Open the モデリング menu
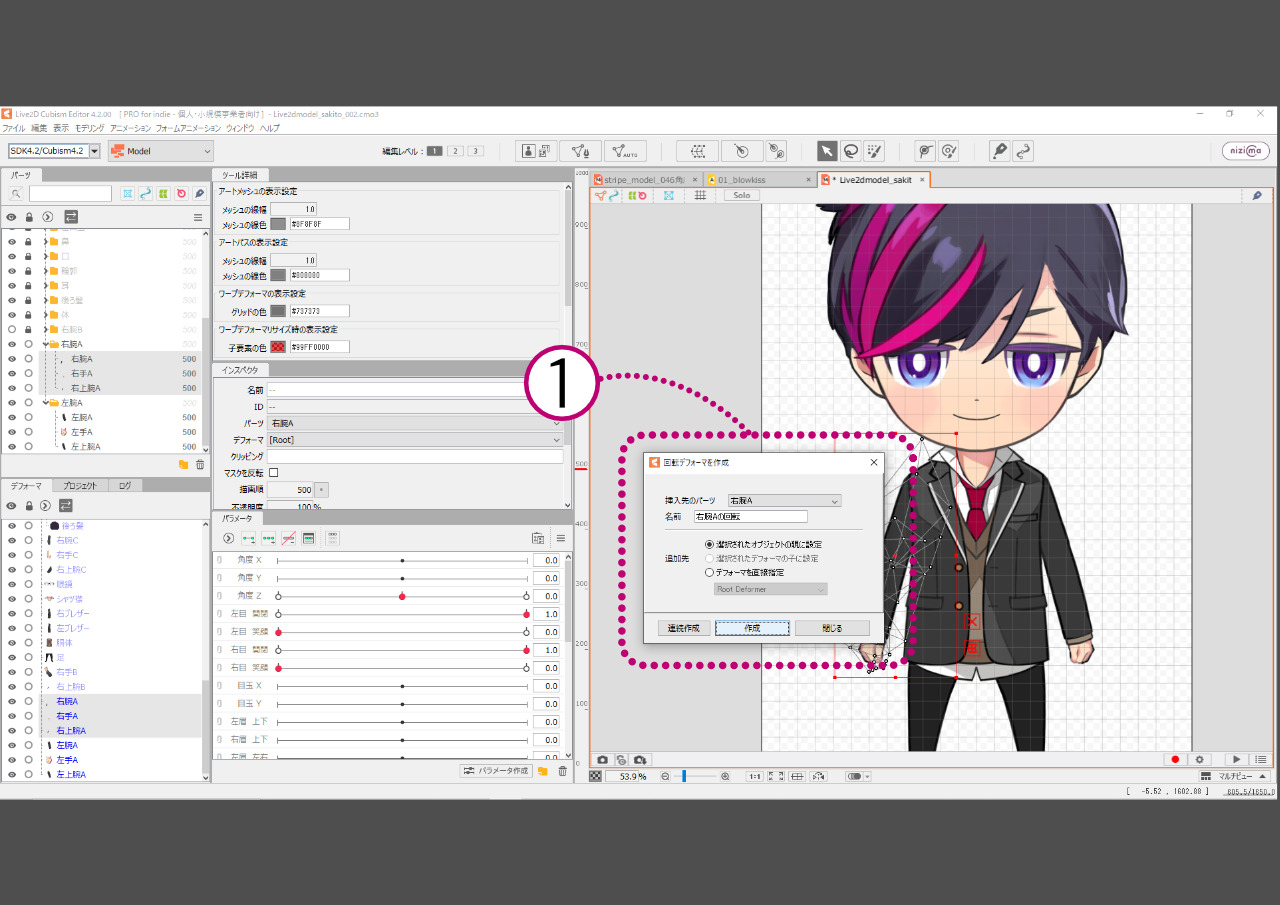 pyautogui.click(x=89, y=129)
